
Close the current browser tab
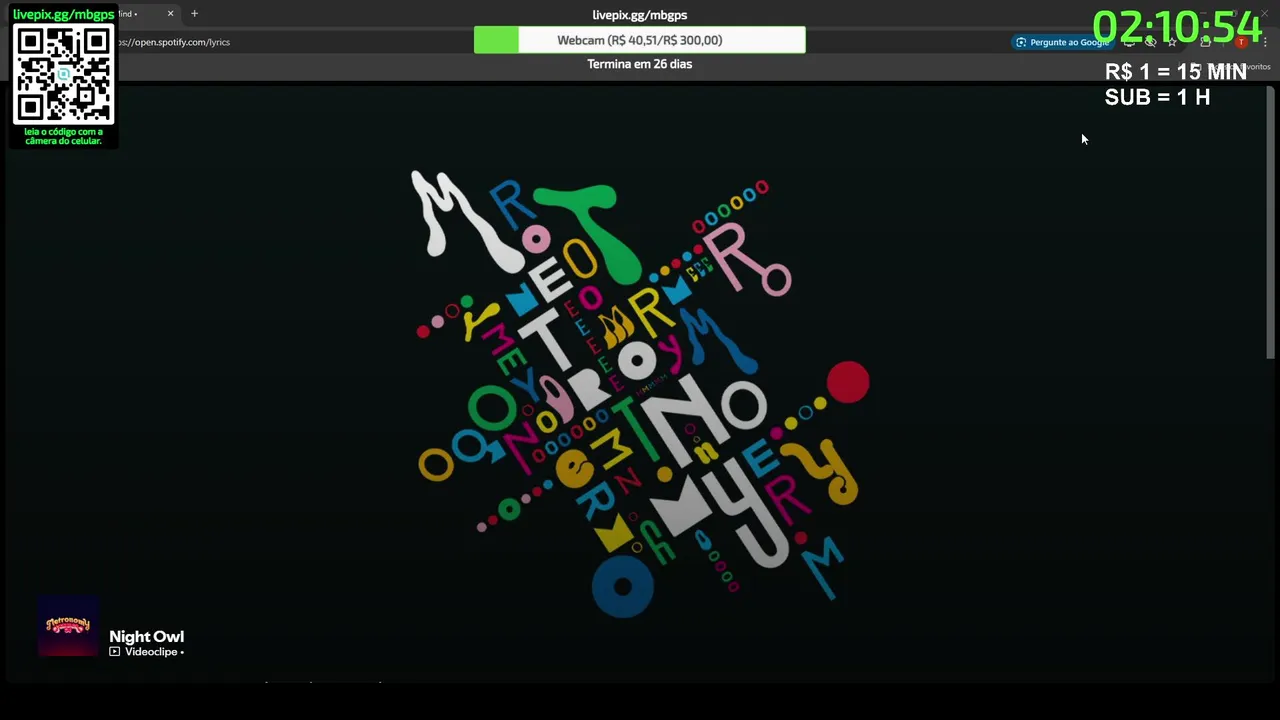tap(170, 14)
